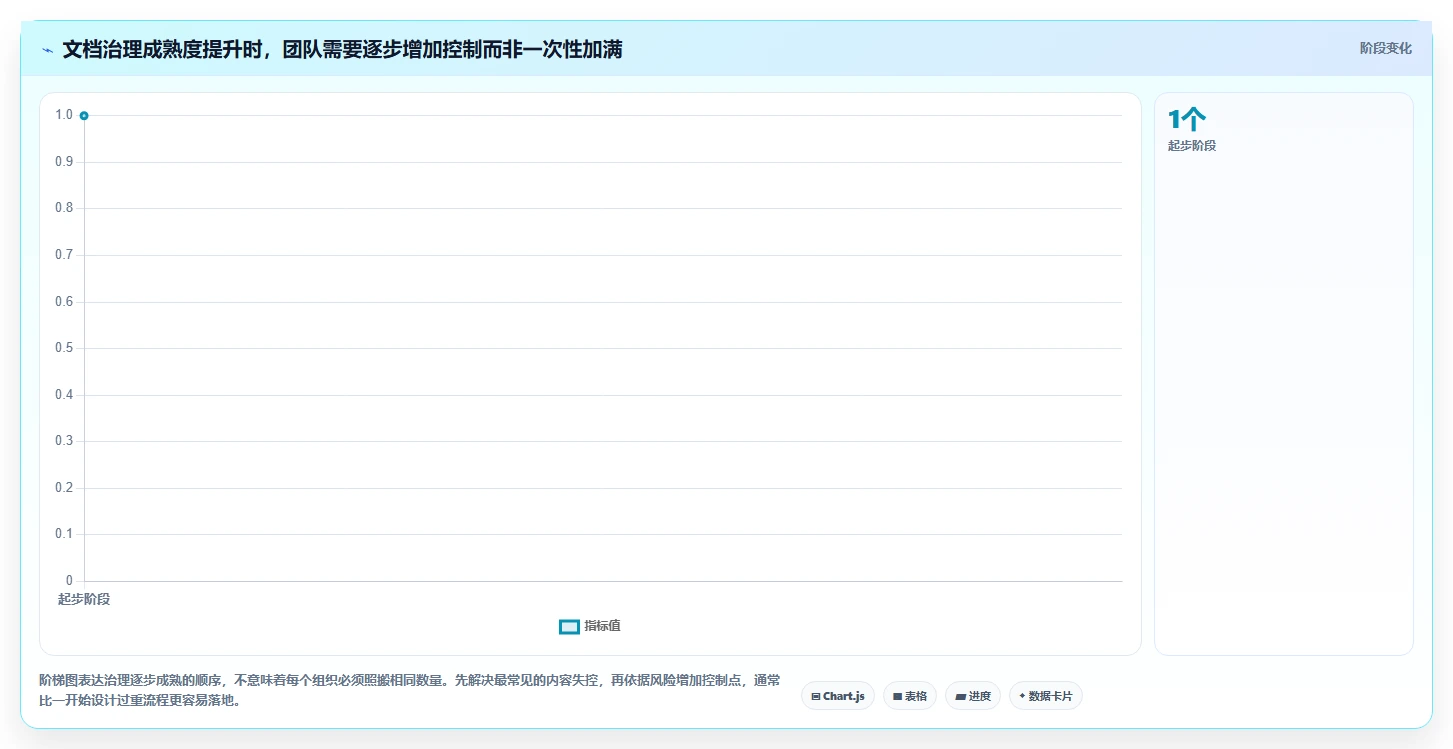This screenshot has width=1453, height=749.
Task: Click the 1个 stat value
Action: click(x=1187, y=120)
